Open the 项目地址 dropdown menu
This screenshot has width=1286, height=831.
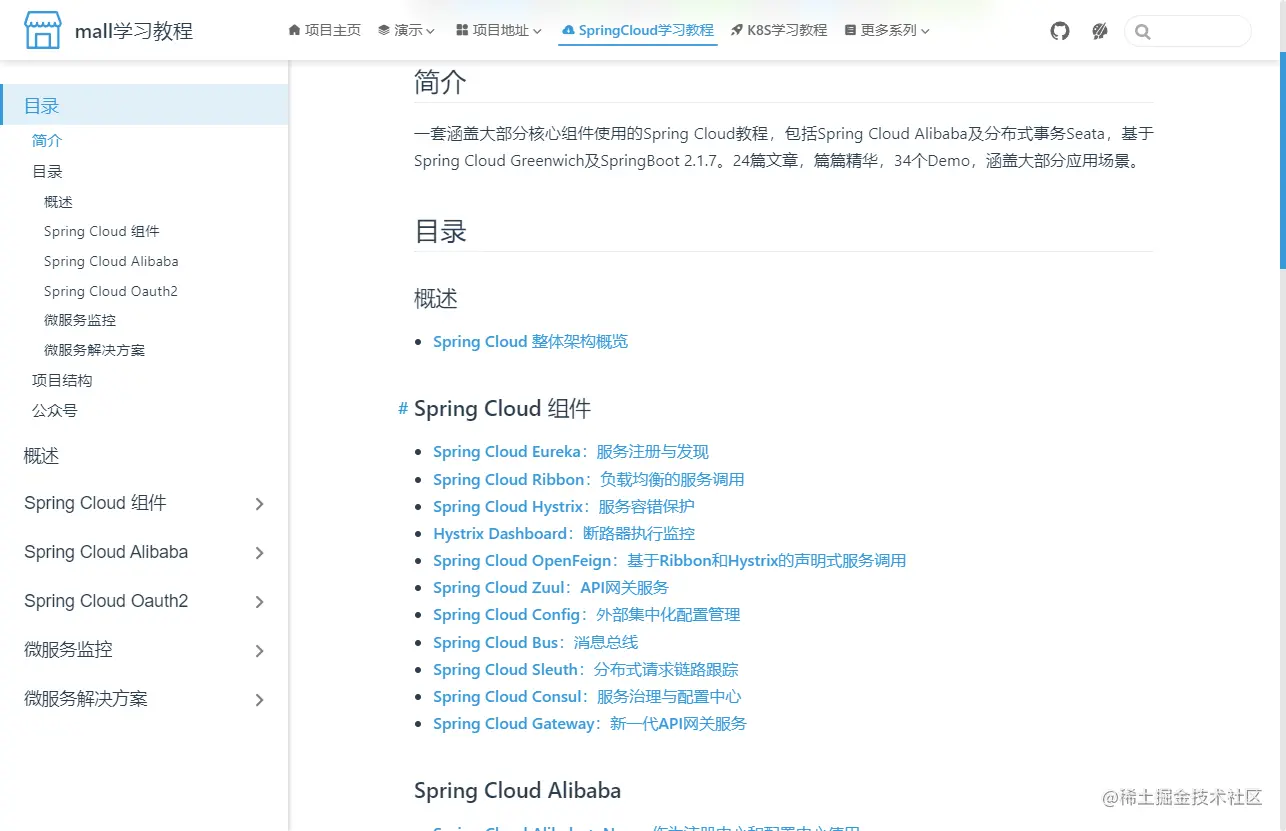click(499, 31)
